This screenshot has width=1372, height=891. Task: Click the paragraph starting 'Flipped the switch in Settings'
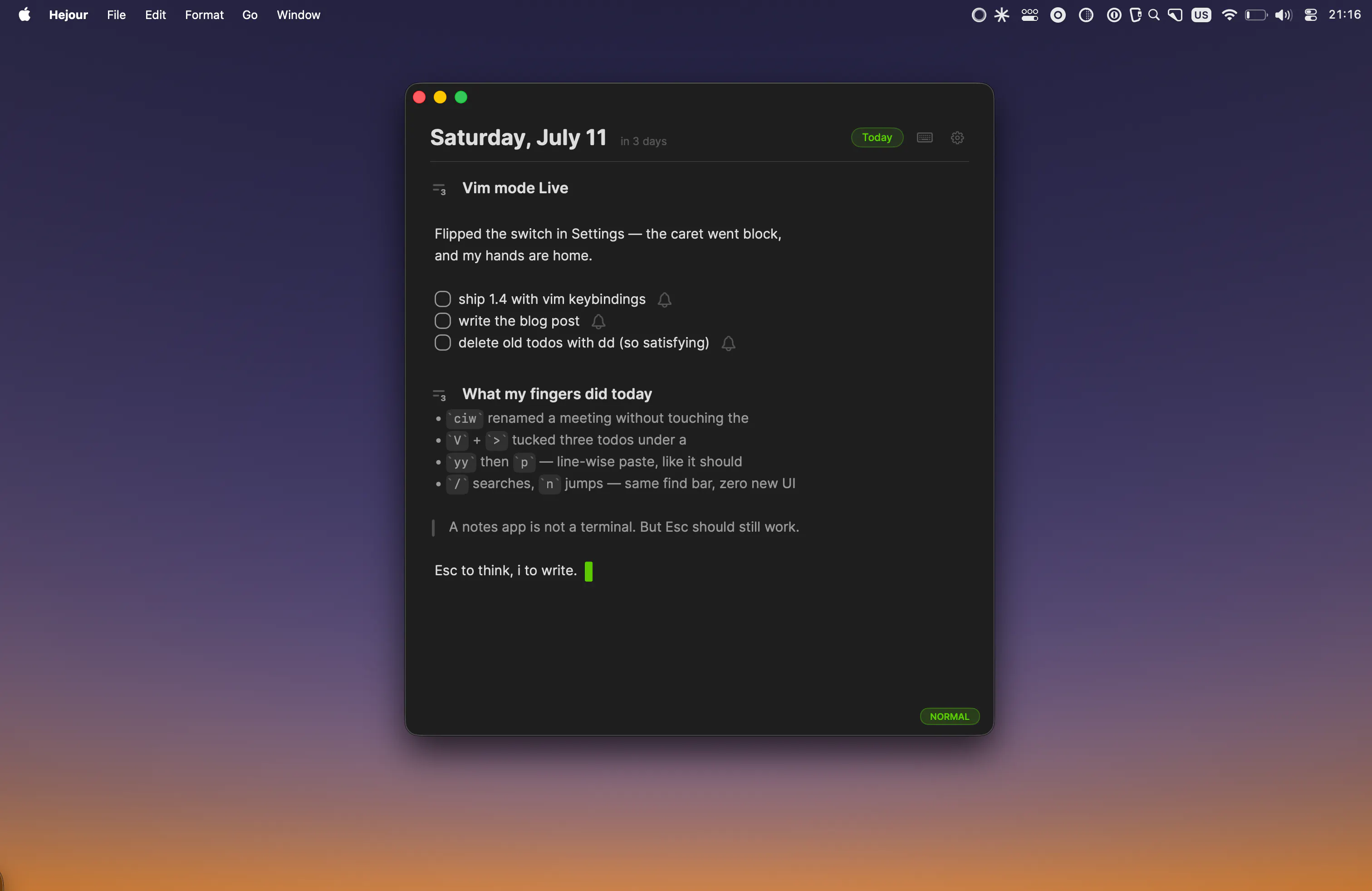tap(608, 245)
